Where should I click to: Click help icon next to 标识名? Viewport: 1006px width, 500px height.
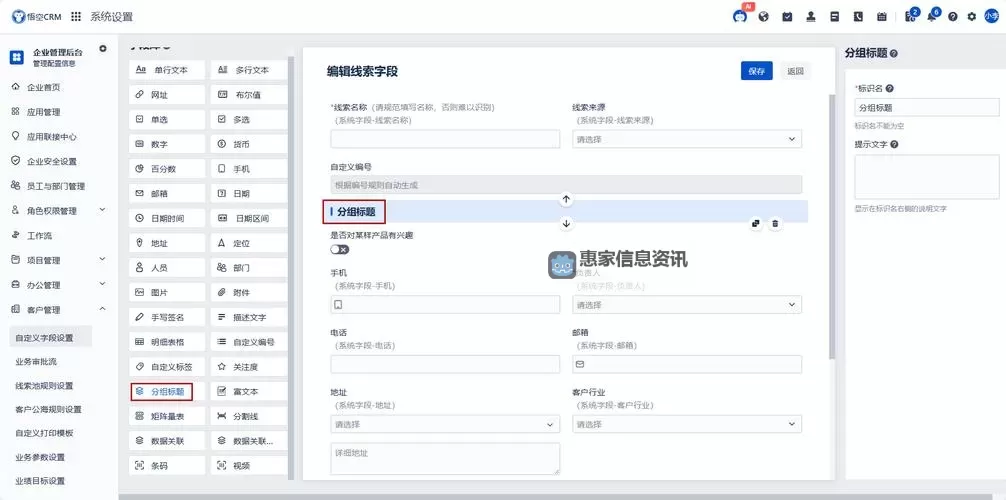click(x=890, y=89)
